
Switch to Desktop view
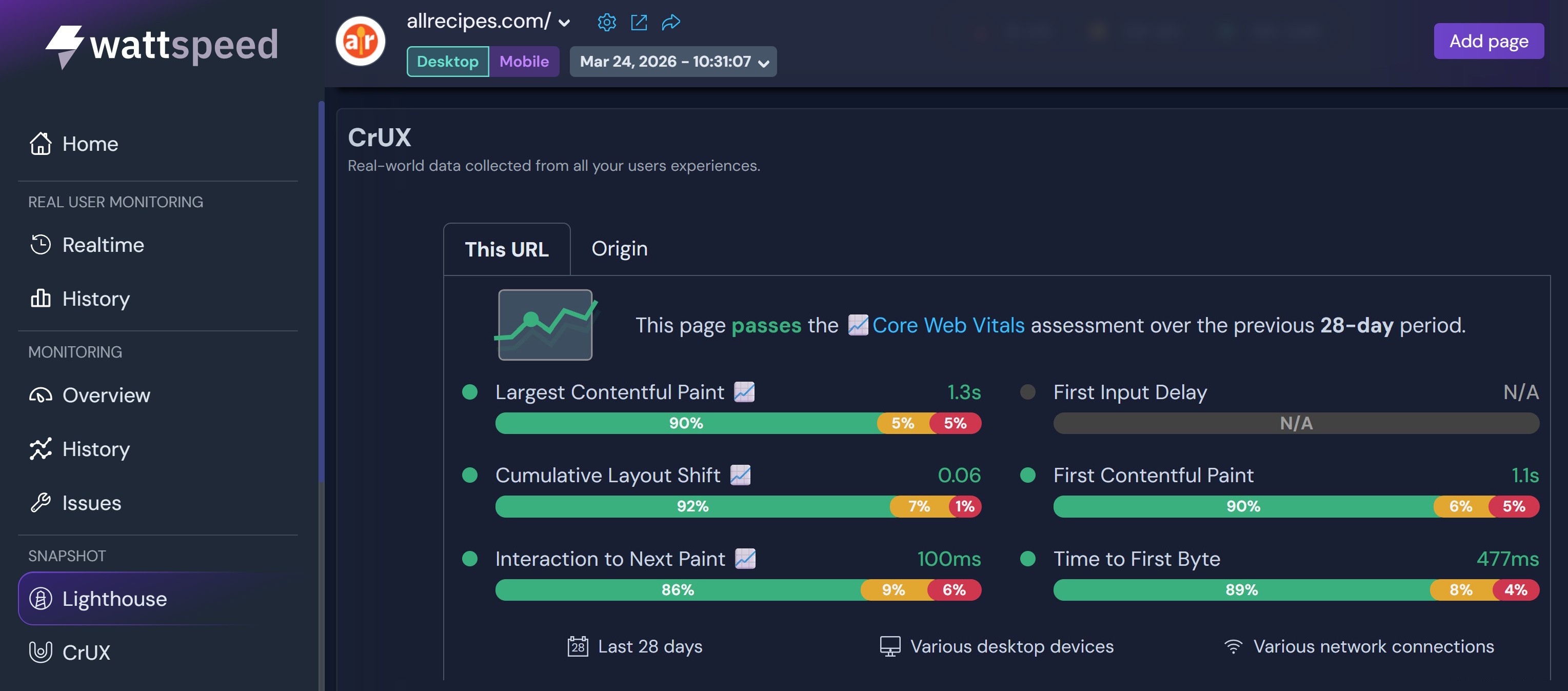coord(447,62)
